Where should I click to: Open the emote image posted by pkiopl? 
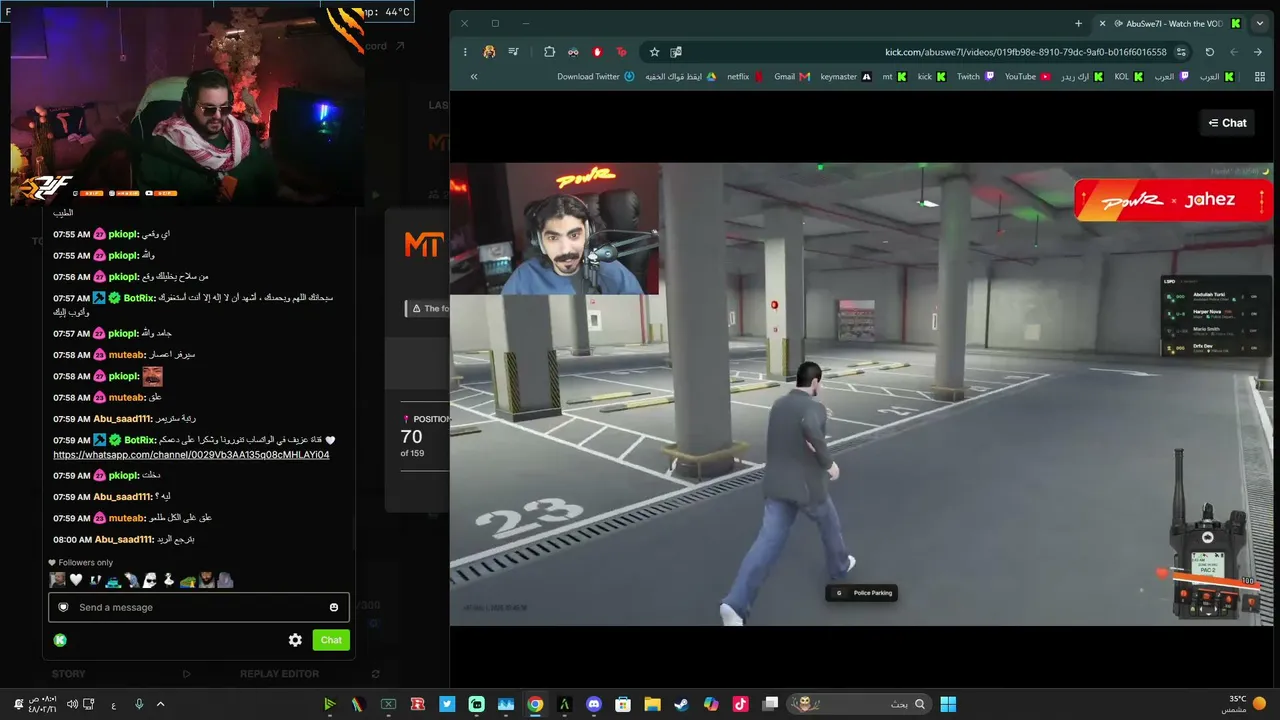[152, 376]
